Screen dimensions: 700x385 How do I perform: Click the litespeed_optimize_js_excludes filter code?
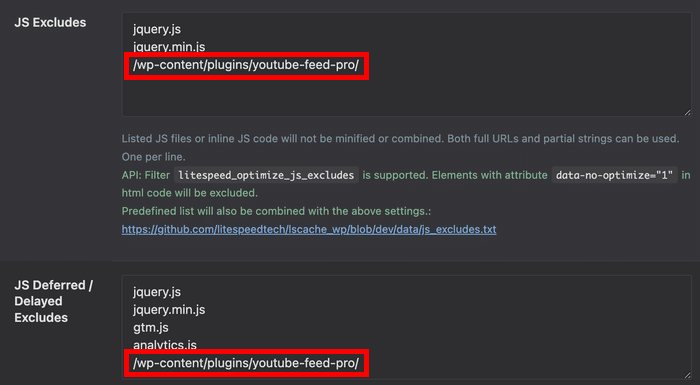266,175
